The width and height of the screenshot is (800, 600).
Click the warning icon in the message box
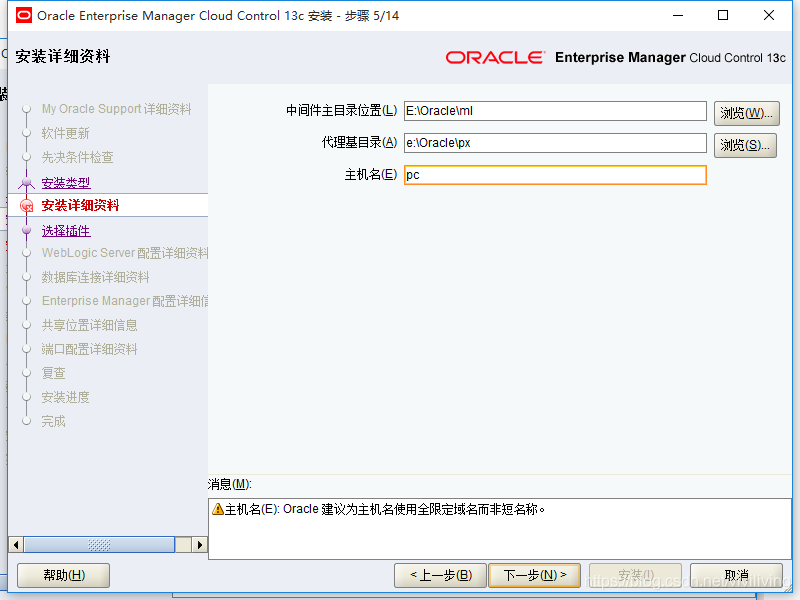point(218,509)
